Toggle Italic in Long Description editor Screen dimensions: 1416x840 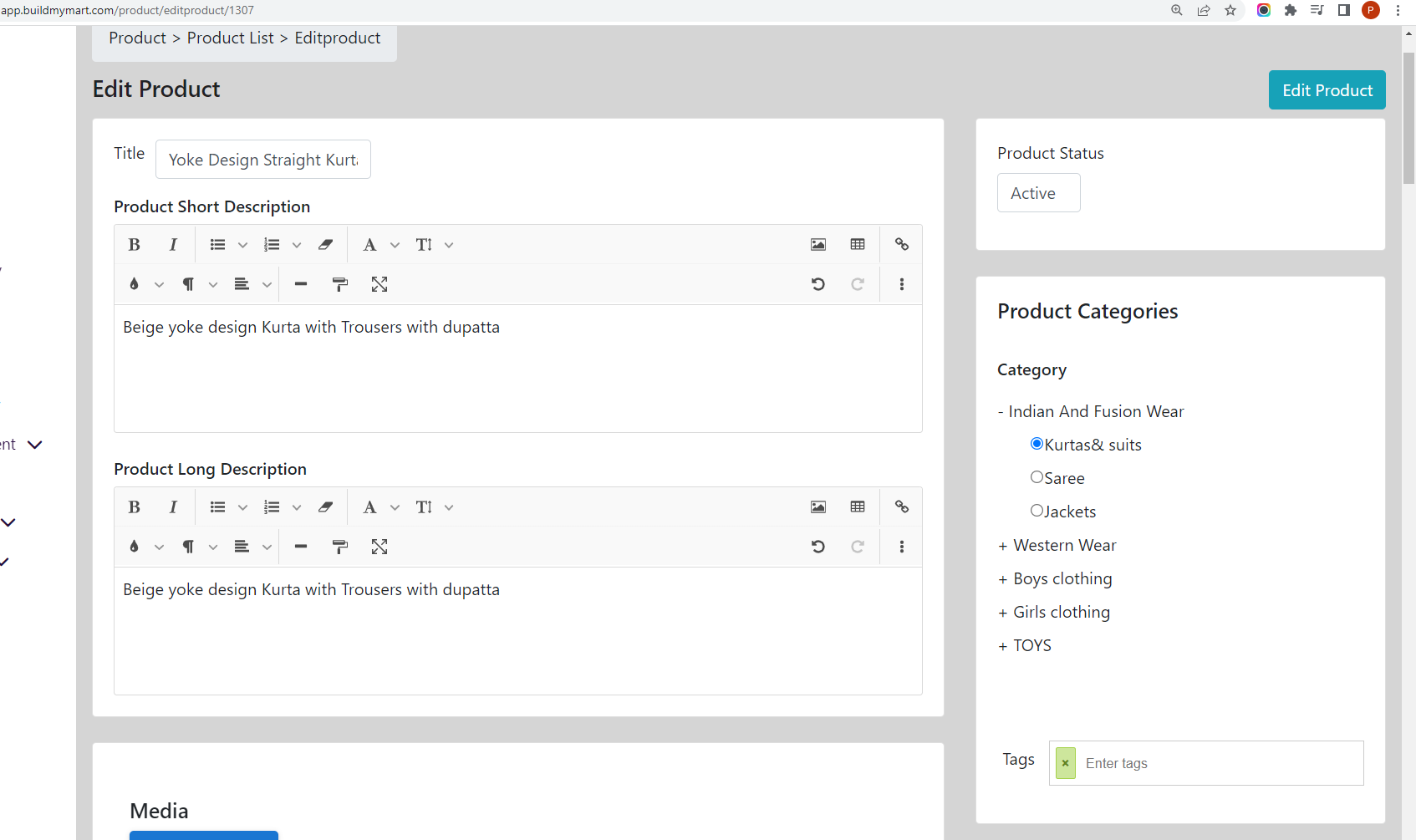click(x=173, y=507)
